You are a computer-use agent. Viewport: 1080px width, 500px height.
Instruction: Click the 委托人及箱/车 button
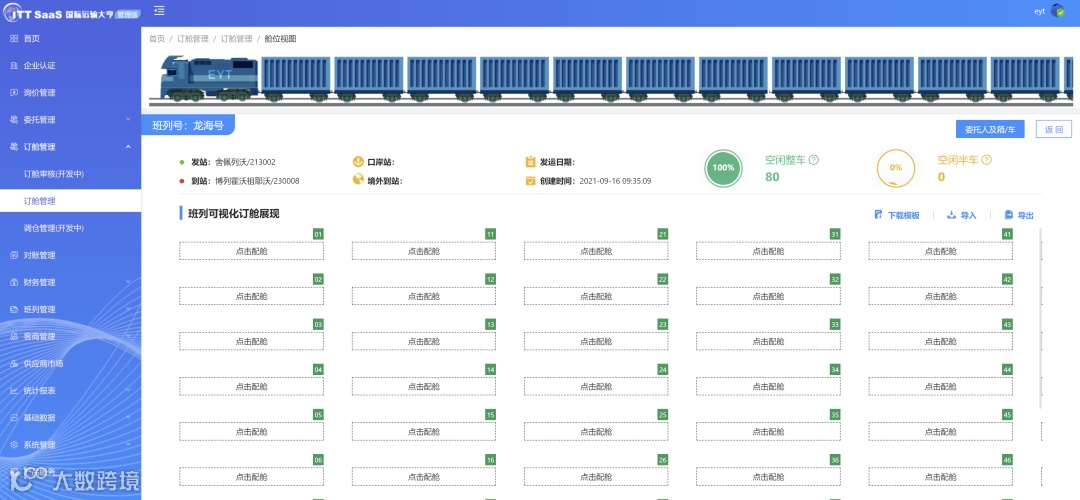(990, 129)
